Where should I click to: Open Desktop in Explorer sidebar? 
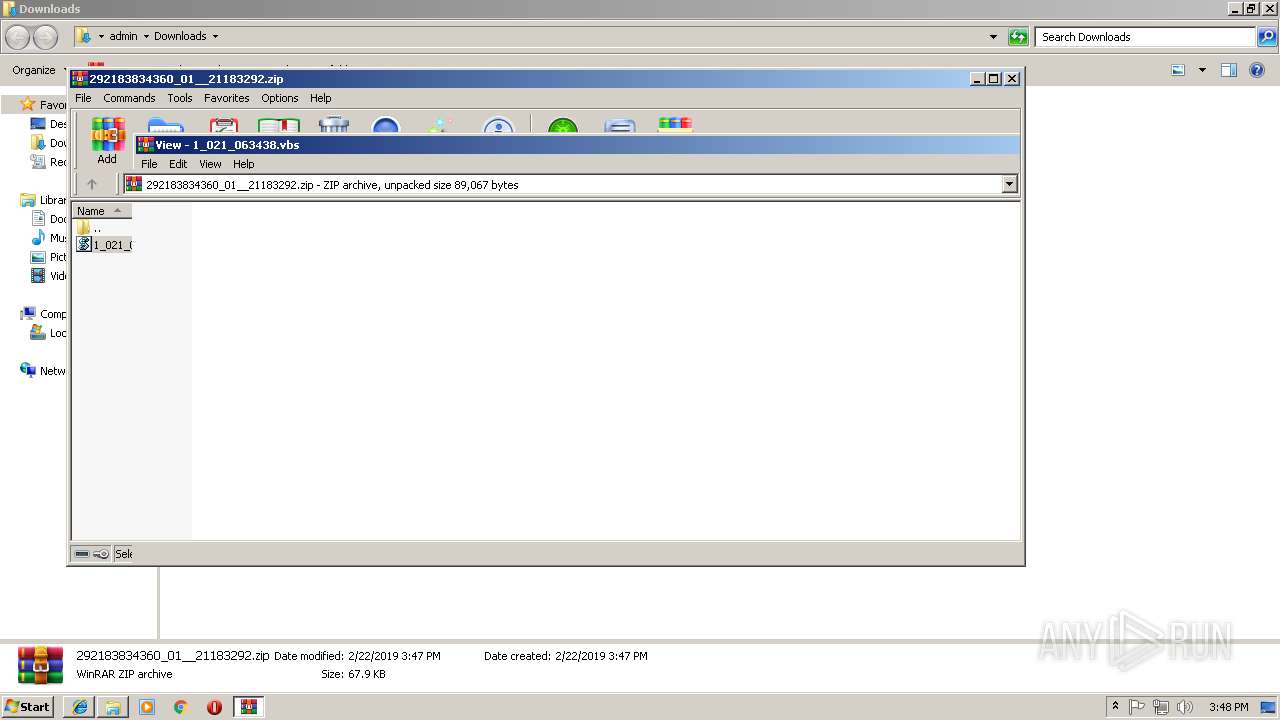[x=49, y=124]
